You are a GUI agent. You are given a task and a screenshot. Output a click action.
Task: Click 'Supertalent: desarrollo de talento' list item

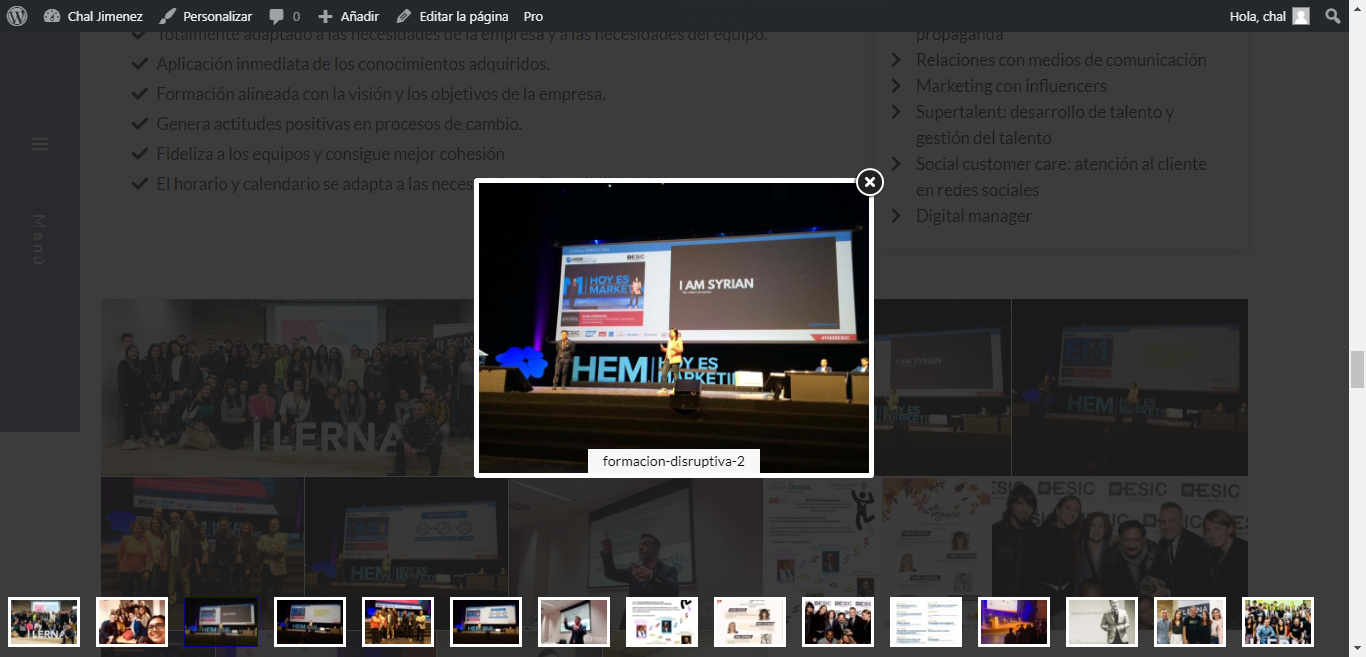[1045, 125]
